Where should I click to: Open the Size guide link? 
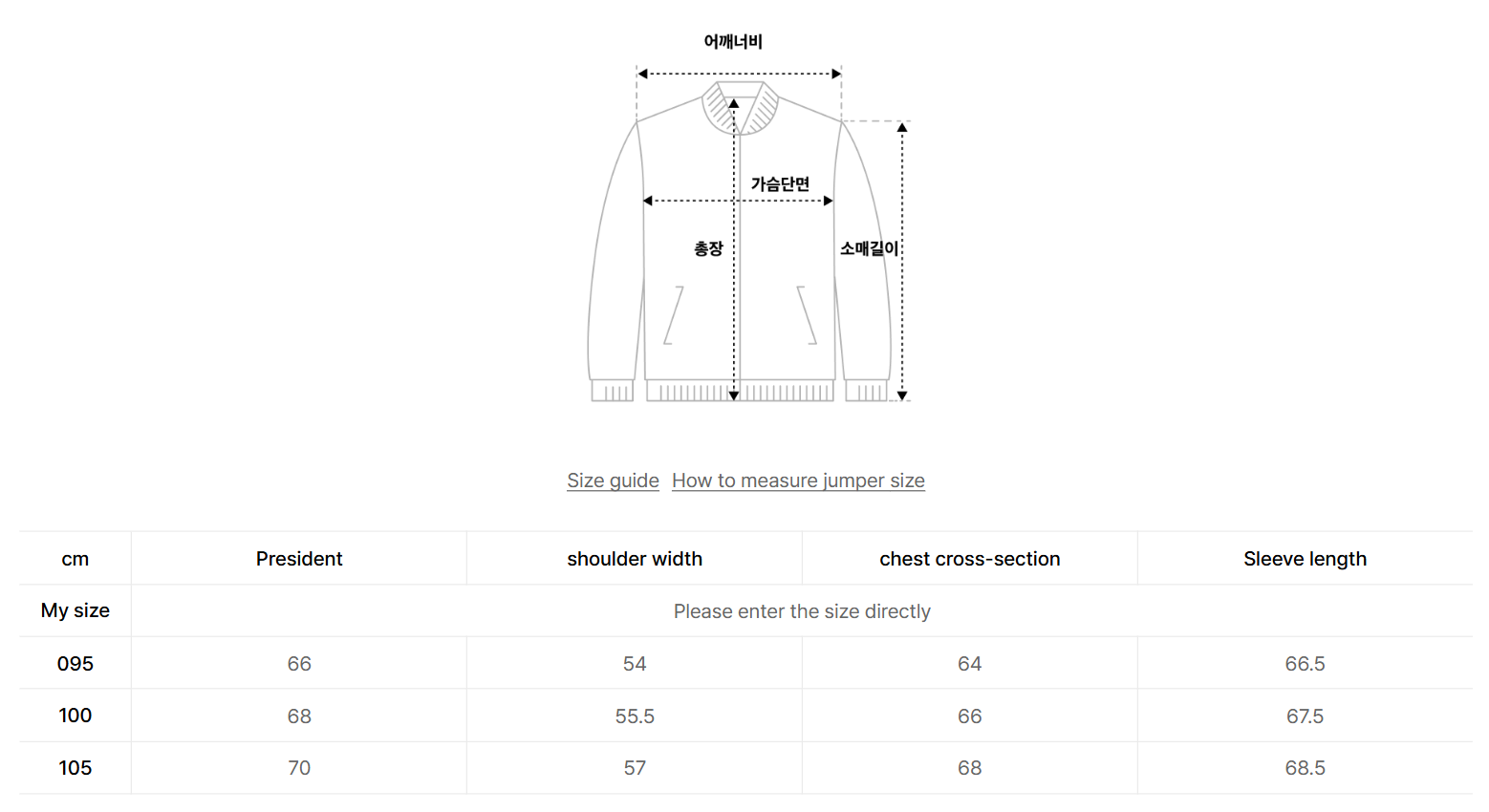point(613,481)
